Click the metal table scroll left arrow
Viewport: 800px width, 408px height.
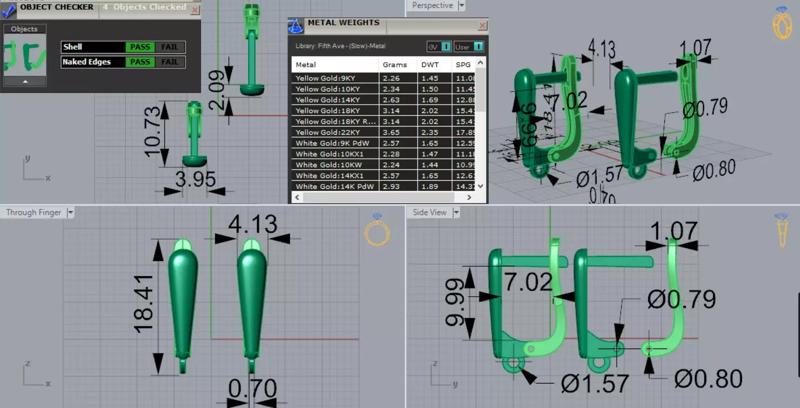pos(296,197)
